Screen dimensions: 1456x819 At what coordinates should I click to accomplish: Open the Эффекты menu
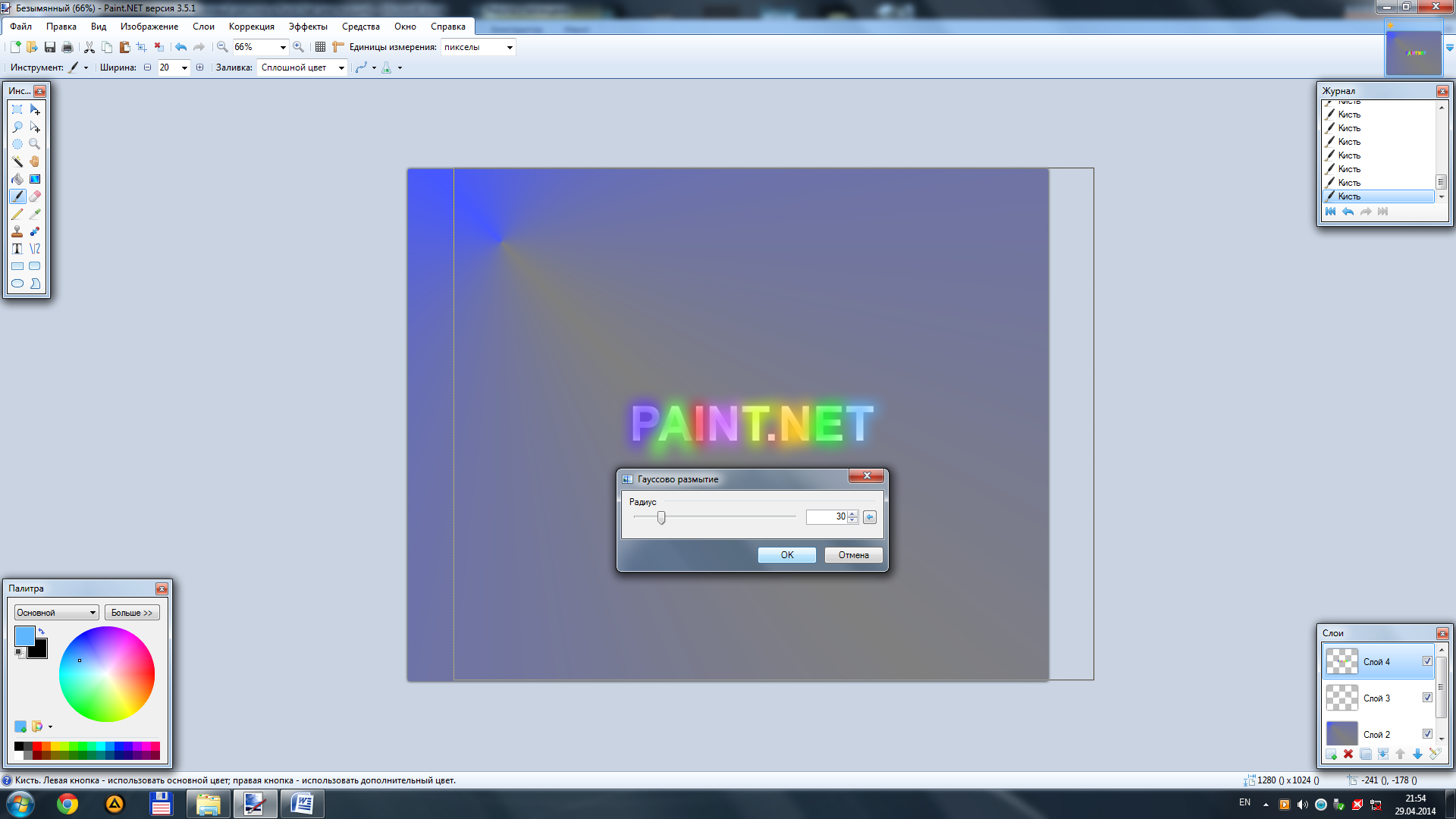(x=308, y=27)
